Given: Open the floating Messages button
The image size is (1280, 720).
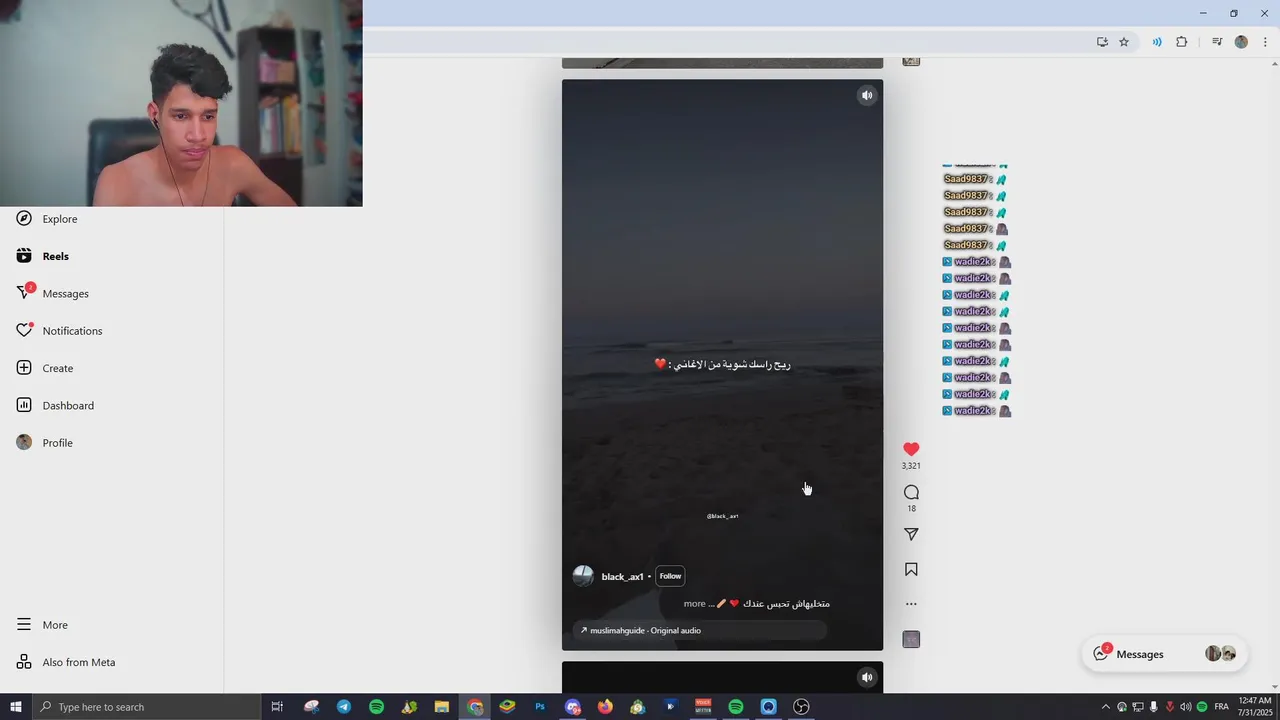Looking at the screenshot, I should [x=1164, y=654].
